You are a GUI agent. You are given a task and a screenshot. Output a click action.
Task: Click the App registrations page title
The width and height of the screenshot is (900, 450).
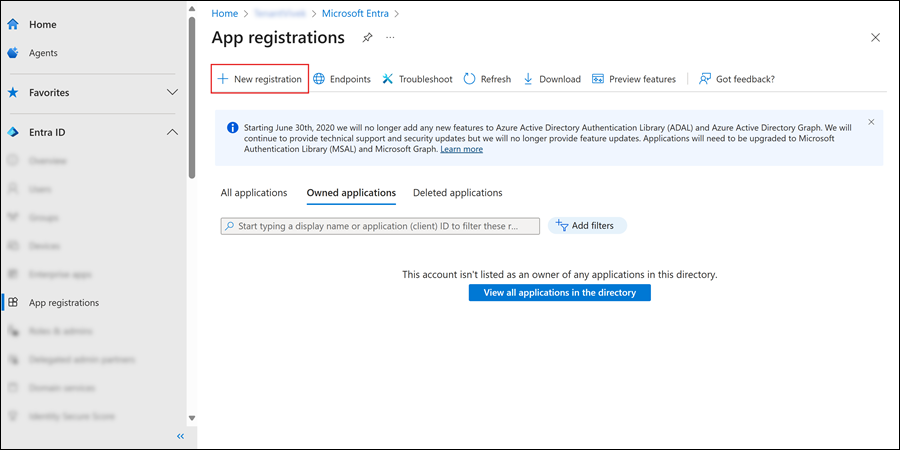pyautogui.click(x=278, y=38)
